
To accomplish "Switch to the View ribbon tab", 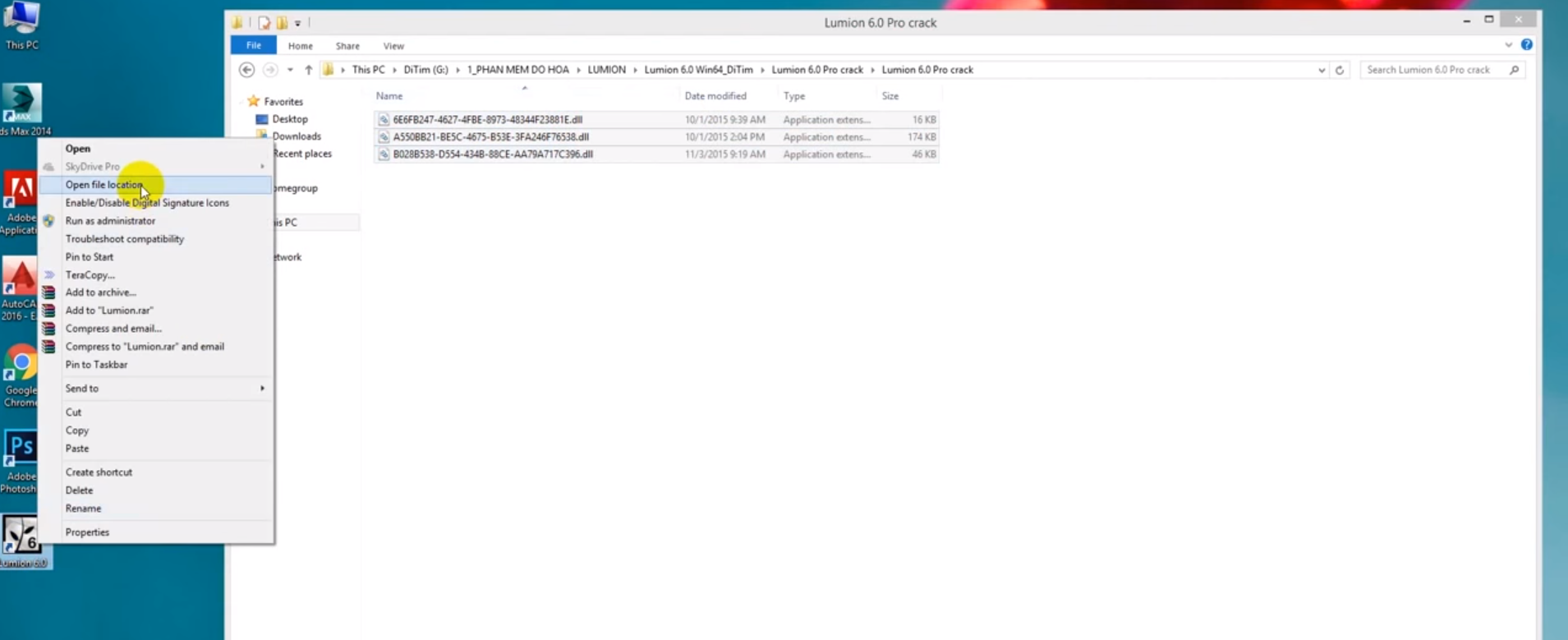I will pyautogui.click(x=393, y=46).
